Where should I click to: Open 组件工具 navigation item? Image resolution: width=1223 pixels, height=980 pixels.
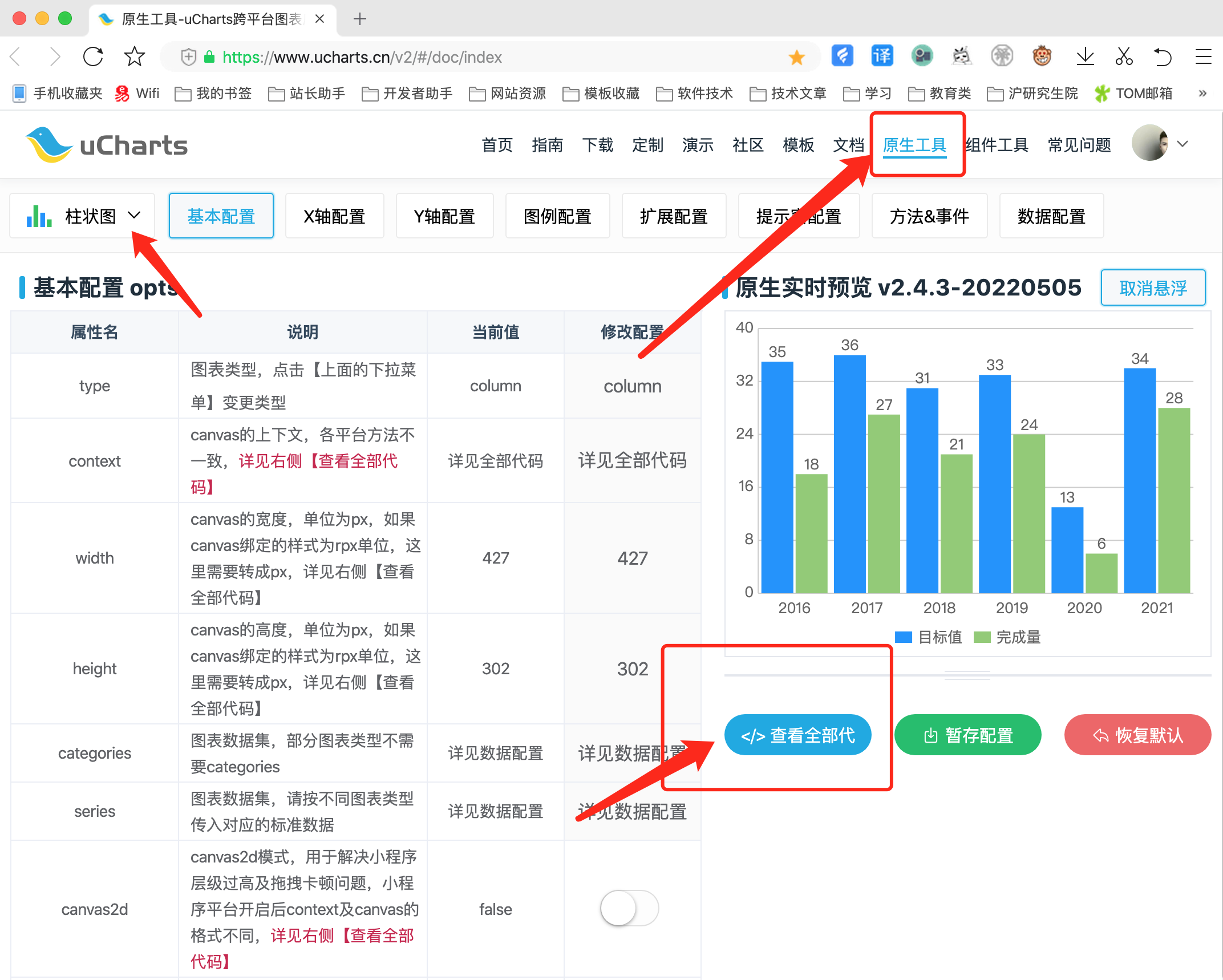pyautogui.click(x=997, y=145)
